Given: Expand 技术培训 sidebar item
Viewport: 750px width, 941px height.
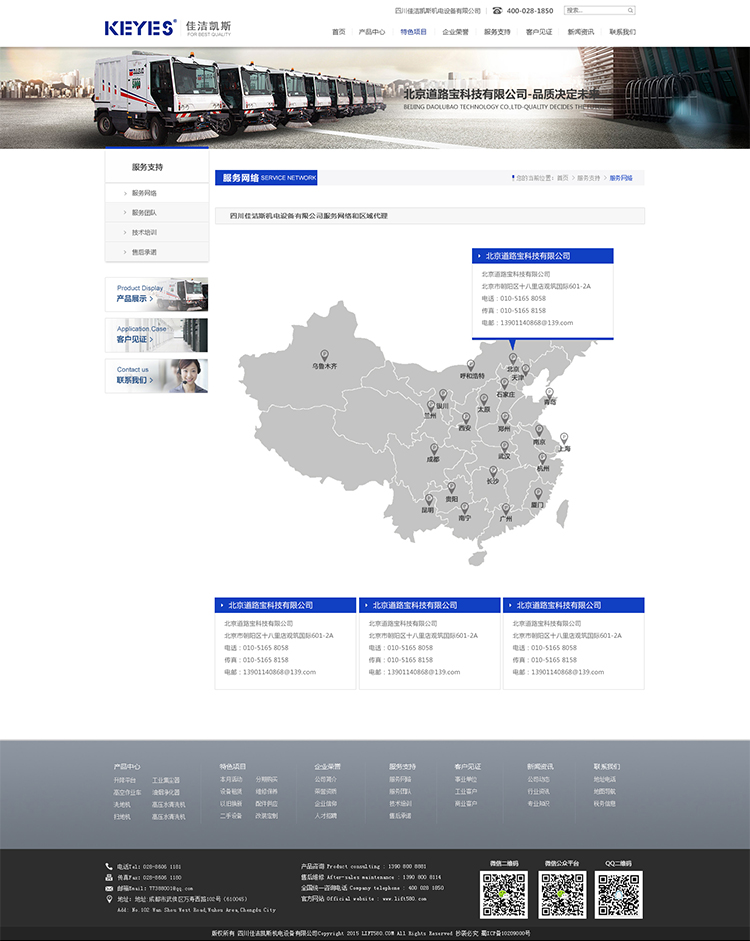Looking at the screenshot, I should click(x=145, y=232).
